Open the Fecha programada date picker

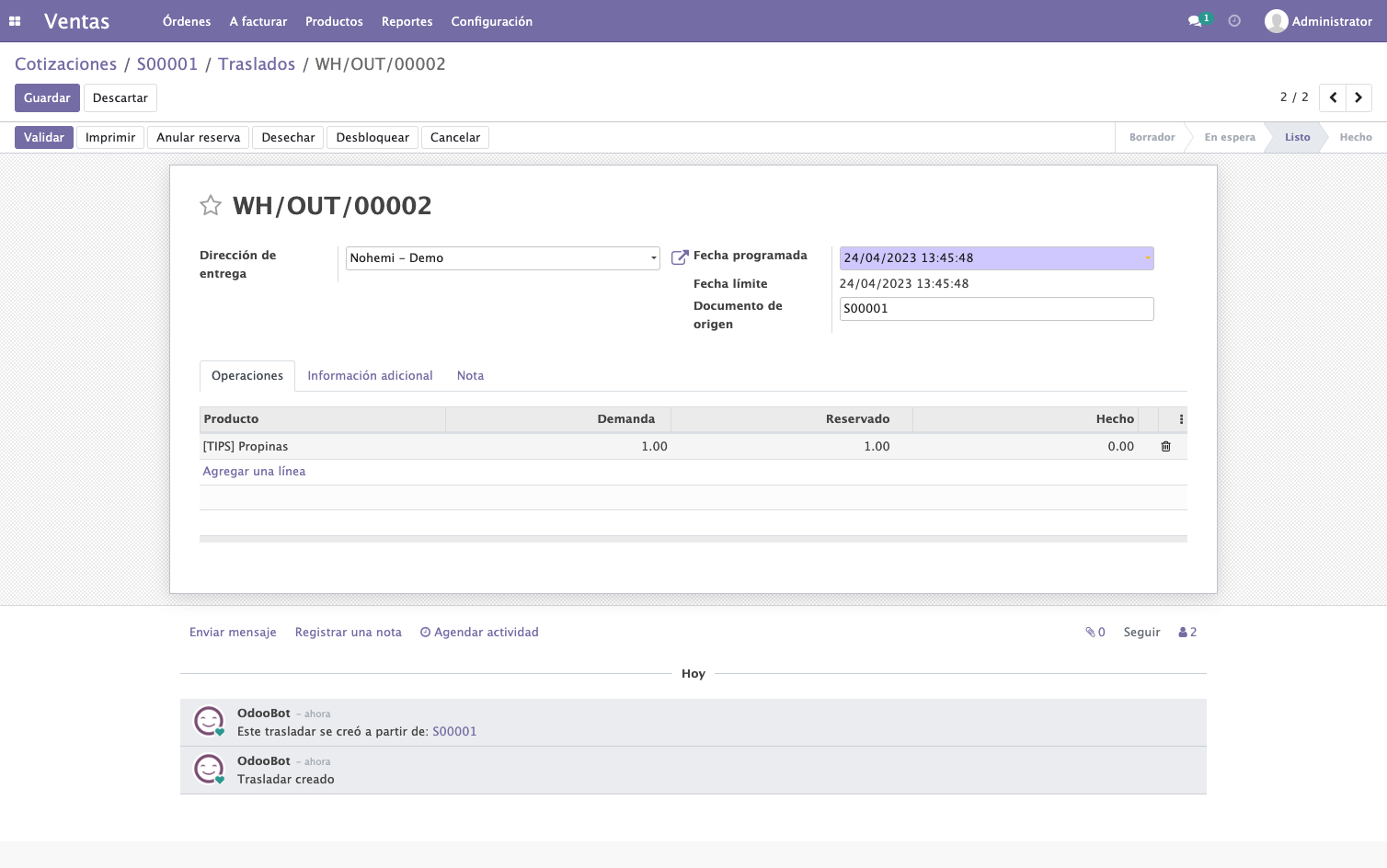(996, 258)
